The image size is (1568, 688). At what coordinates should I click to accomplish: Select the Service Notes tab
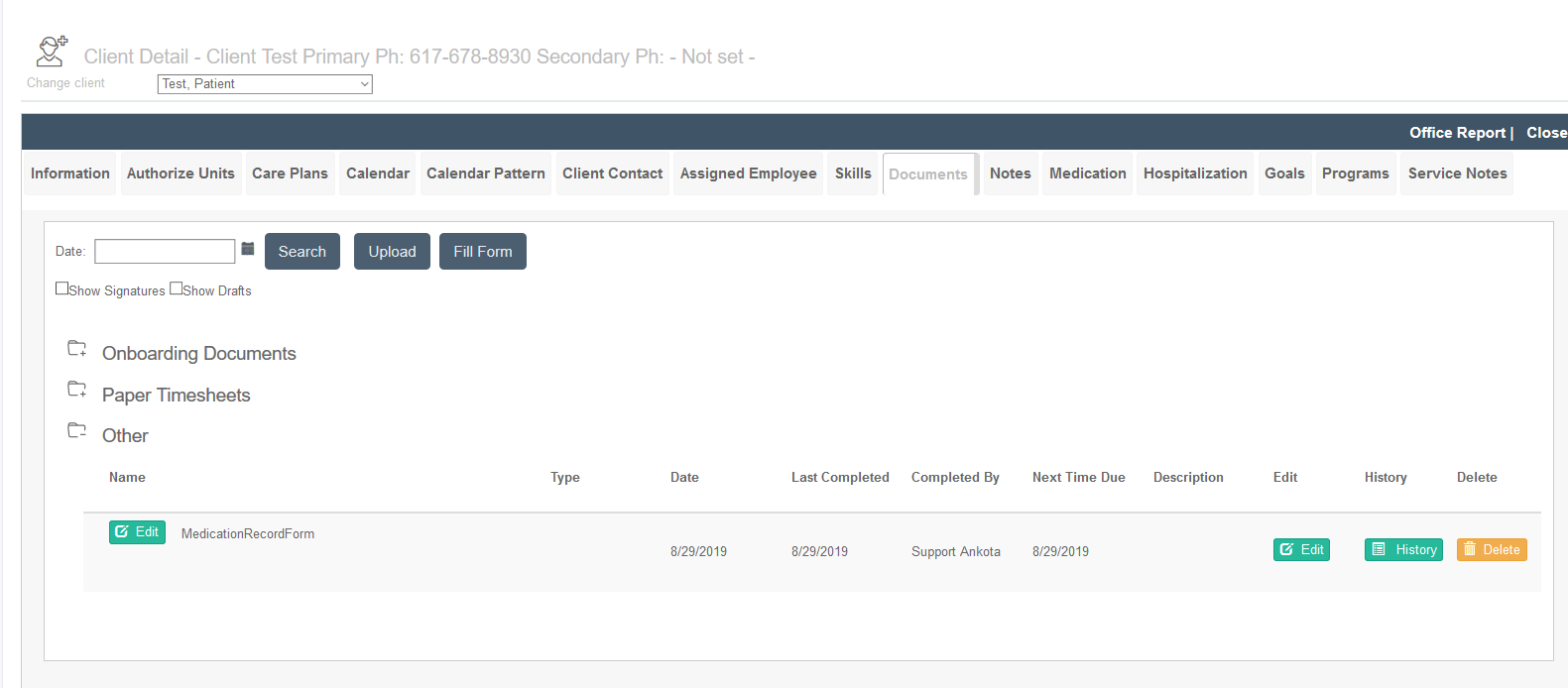coord(1457,173)
